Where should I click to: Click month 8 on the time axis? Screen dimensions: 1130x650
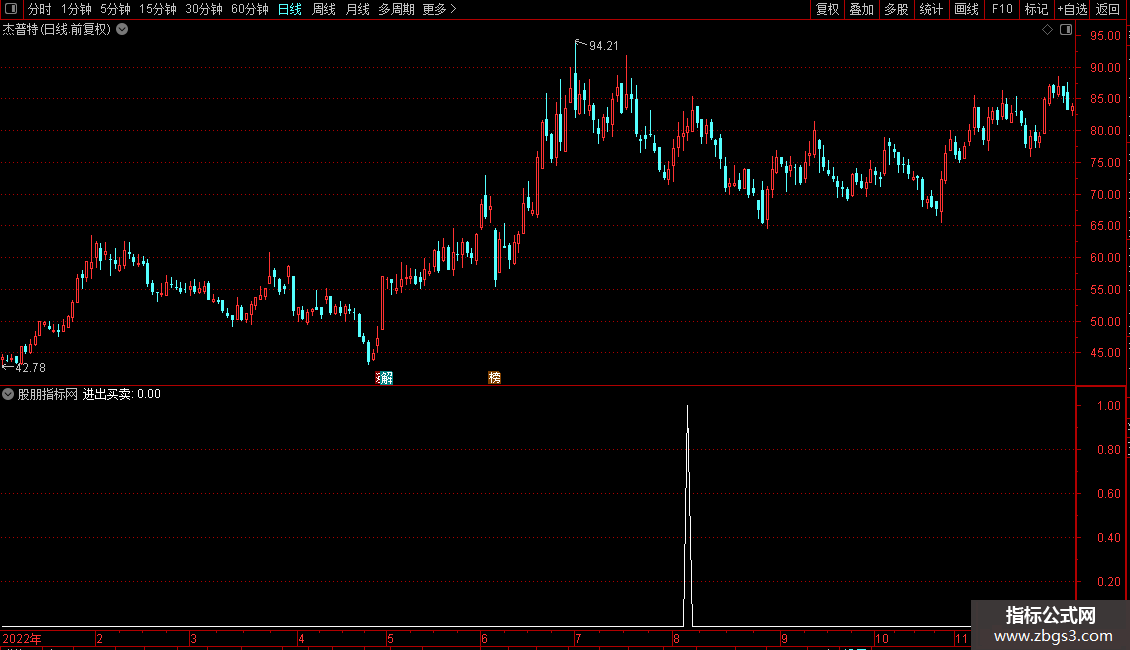point(676,638)
